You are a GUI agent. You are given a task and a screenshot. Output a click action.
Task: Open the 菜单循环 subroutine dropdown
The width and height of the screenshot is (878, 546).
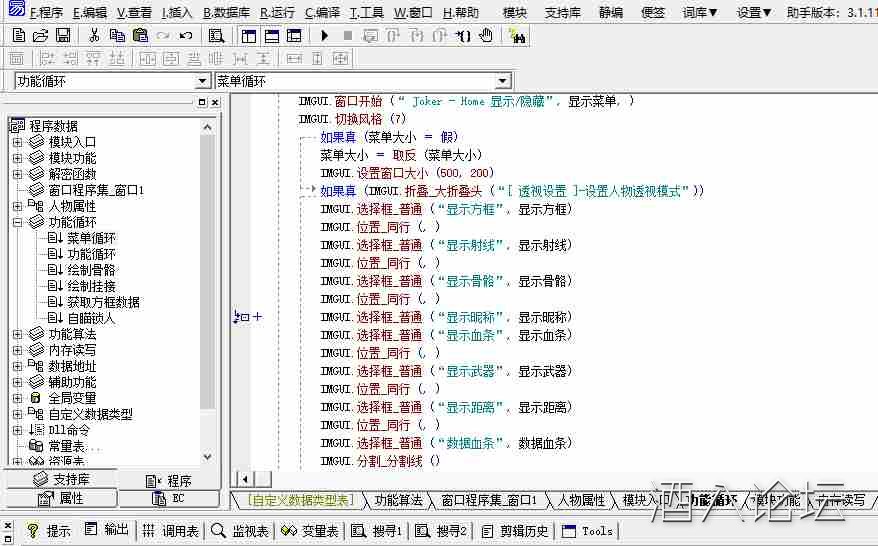point(502,81)
